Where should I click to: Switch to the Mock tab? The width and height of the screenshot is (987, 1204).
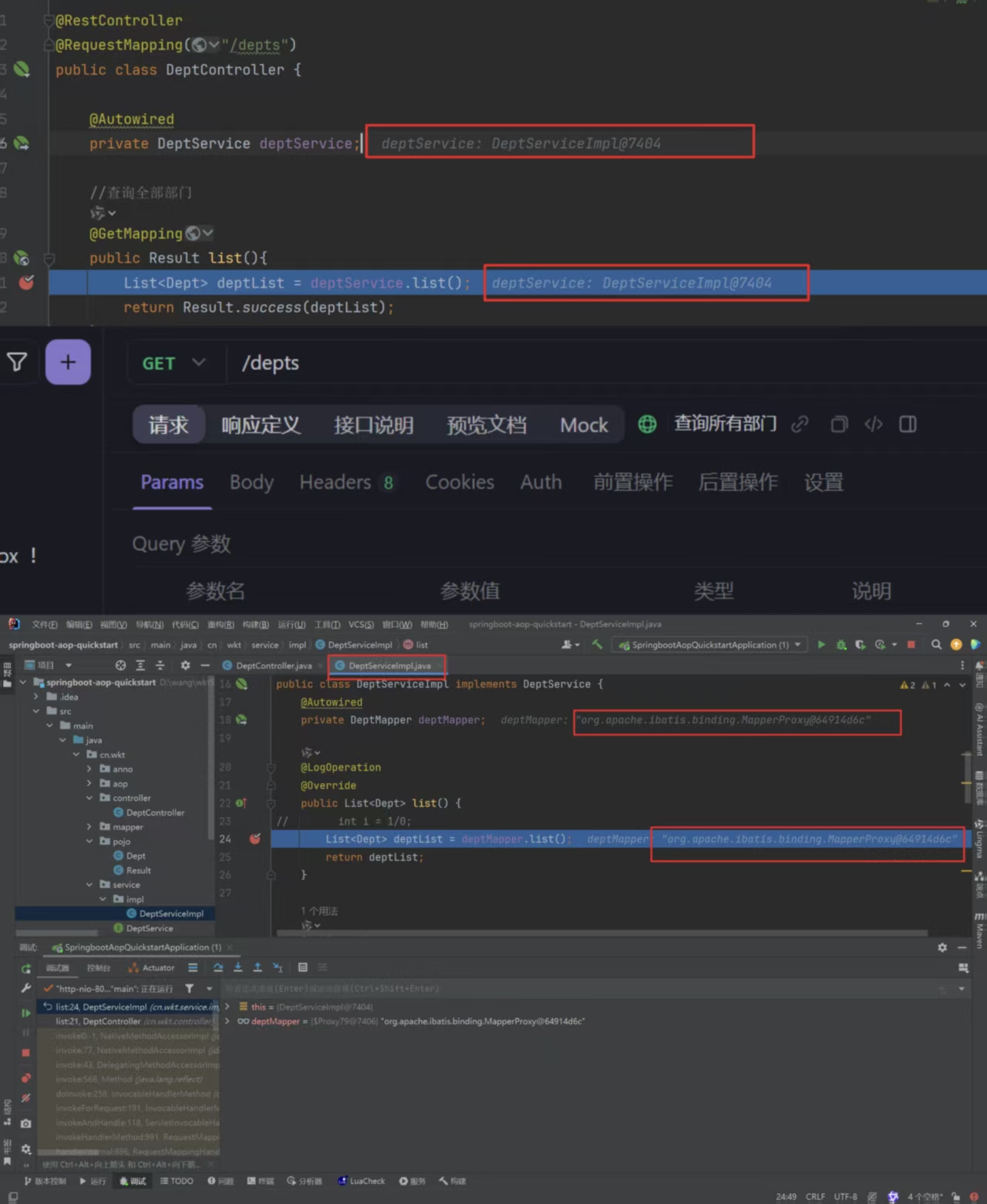[x=584, y=425]
